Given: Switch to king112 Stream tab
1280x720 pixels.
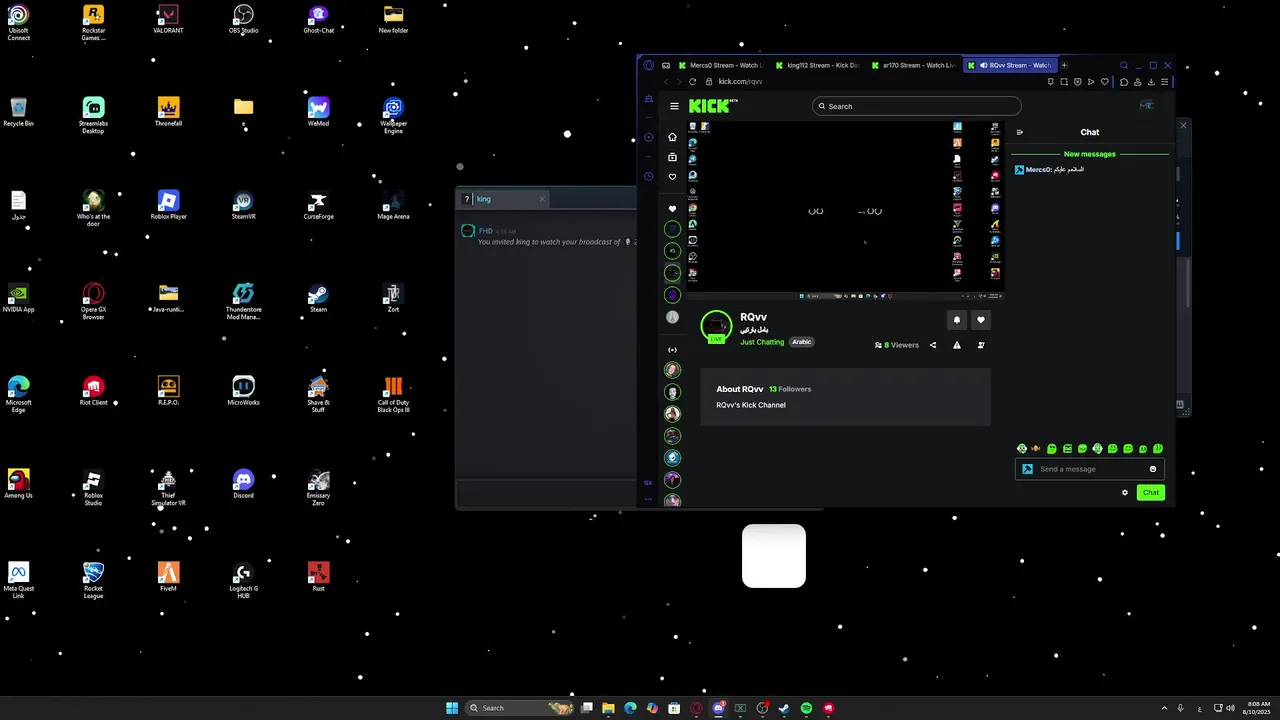Looking at the screenshot, I should click(x=816, y=65).
